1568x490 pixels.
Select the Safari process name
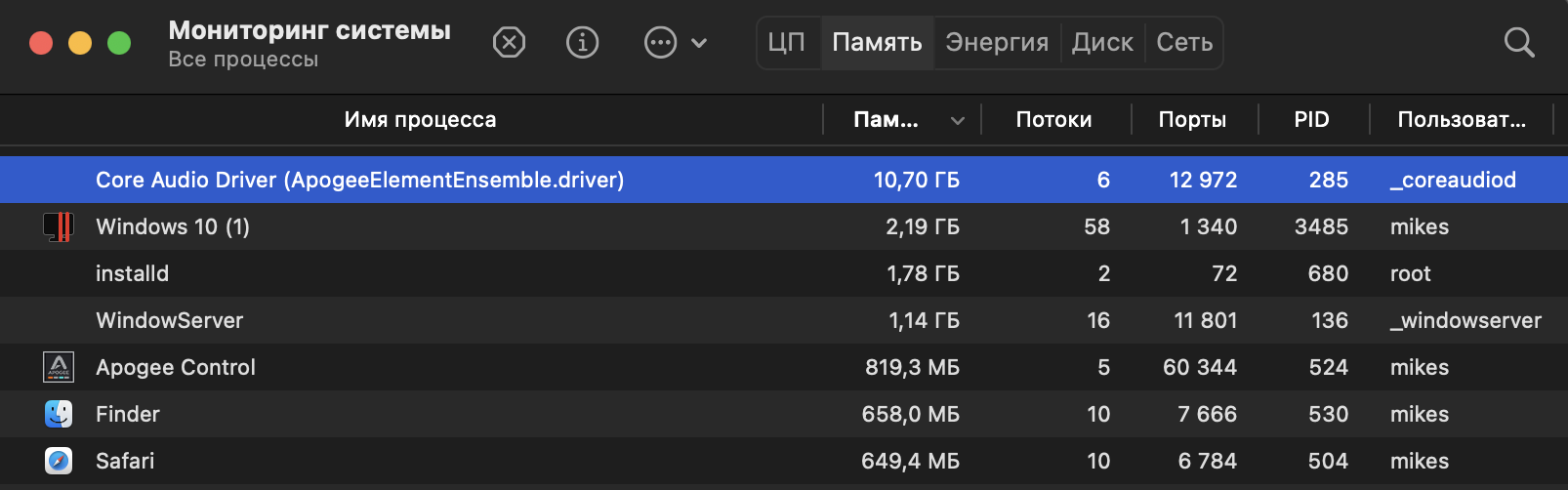[125, 461]
